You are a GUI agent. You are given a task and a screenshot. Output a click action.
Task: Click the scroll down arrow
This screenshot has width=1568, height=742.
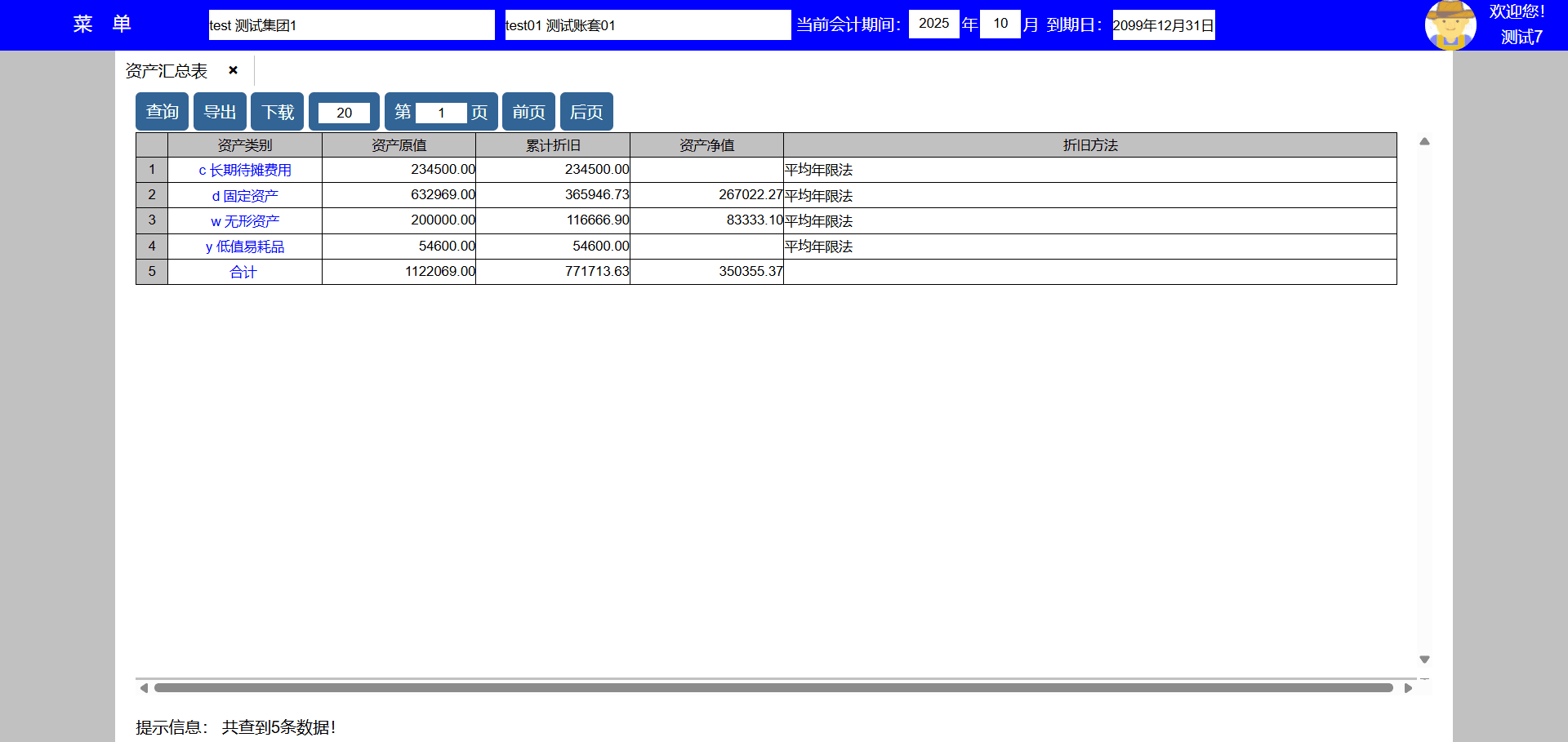pyautogui.click(x=1424, y=659)
